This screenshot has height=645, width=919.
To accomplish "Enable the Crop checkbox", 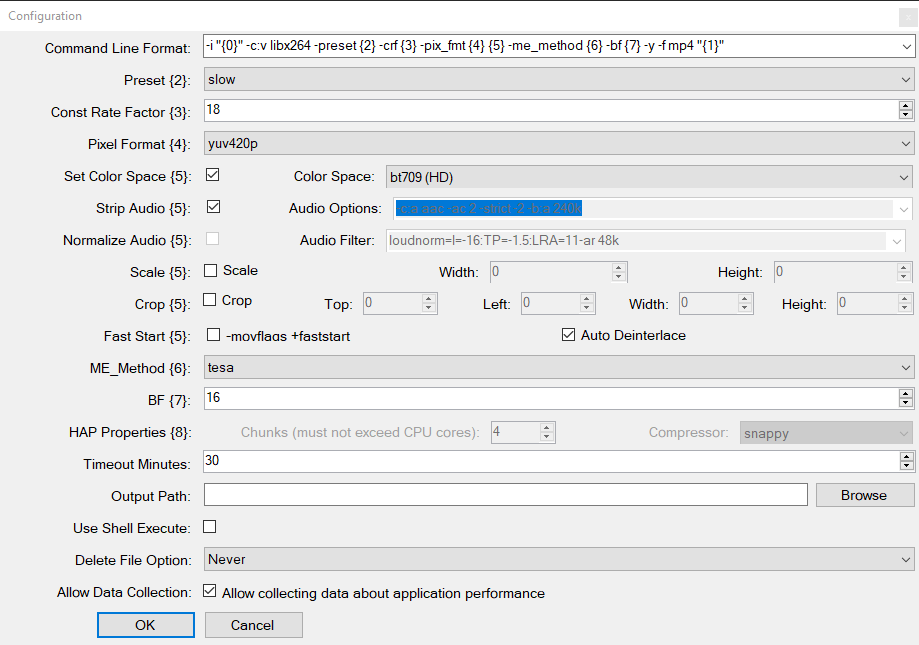I will pyautogui.click(x=211, y=300).
